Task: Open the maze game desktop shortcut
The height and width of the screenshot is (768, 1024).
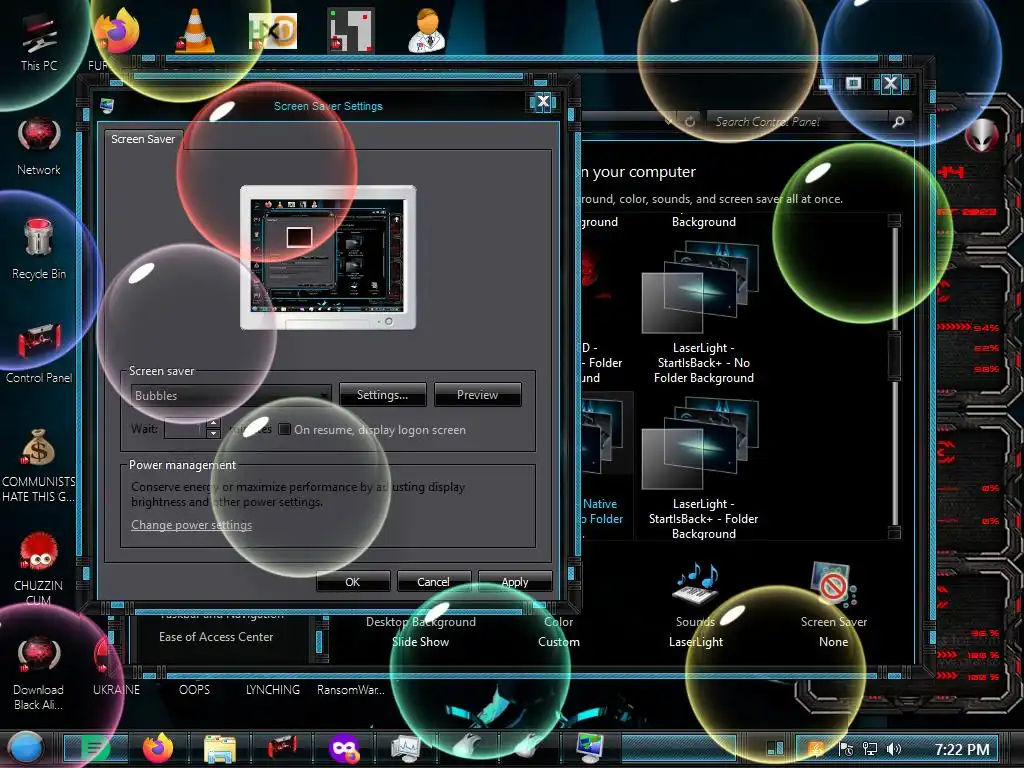Action: point(351,30)
